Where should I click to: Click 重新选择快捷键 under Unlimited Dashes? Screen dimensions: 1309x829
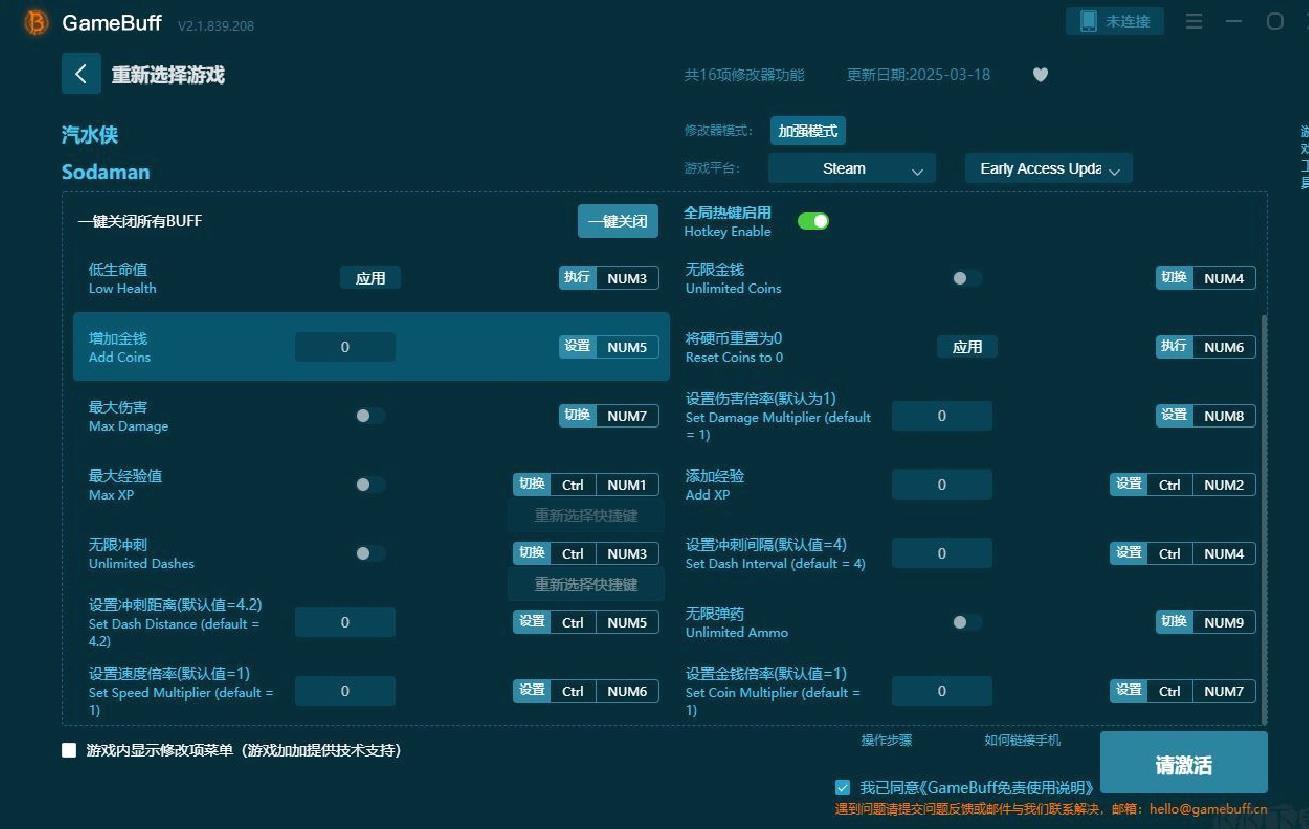(x=586, y=585)
